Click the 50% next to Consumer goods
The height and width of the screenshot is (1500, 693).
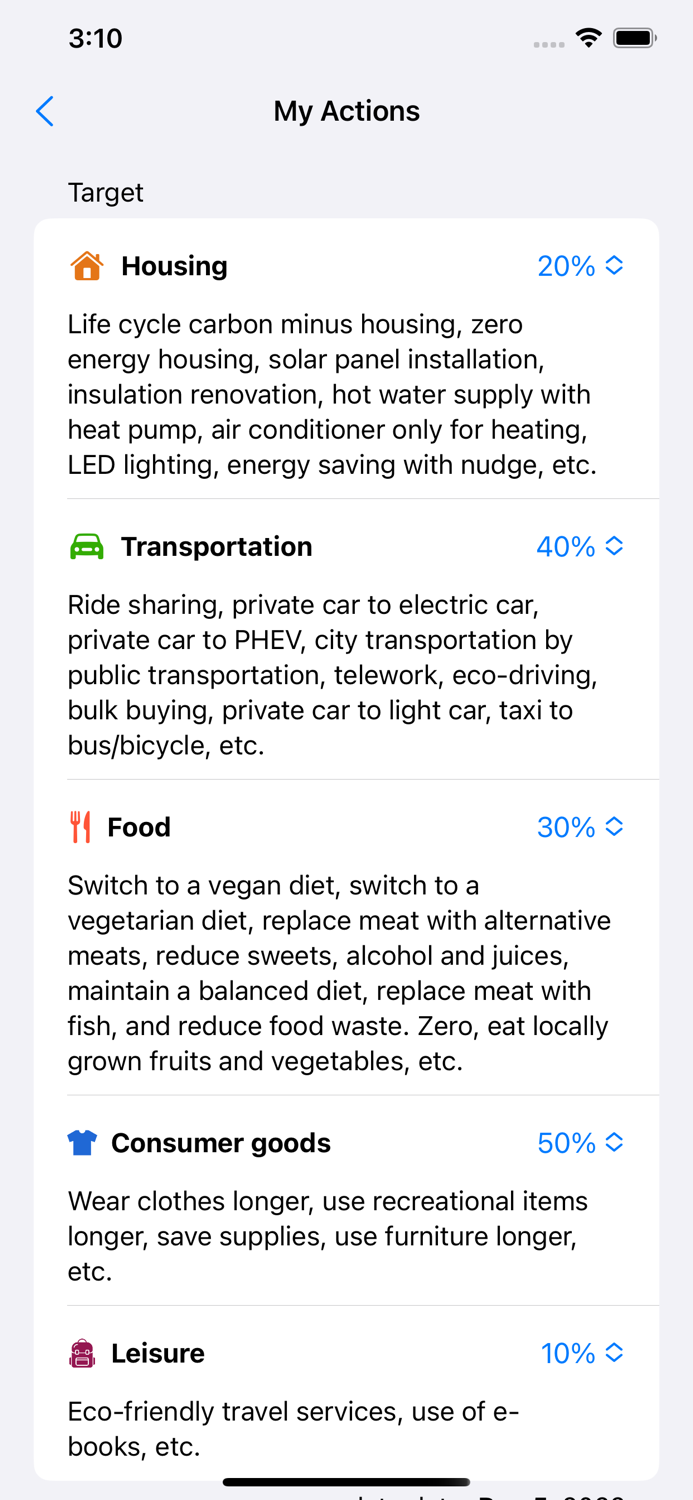[x=567, y=1142]
